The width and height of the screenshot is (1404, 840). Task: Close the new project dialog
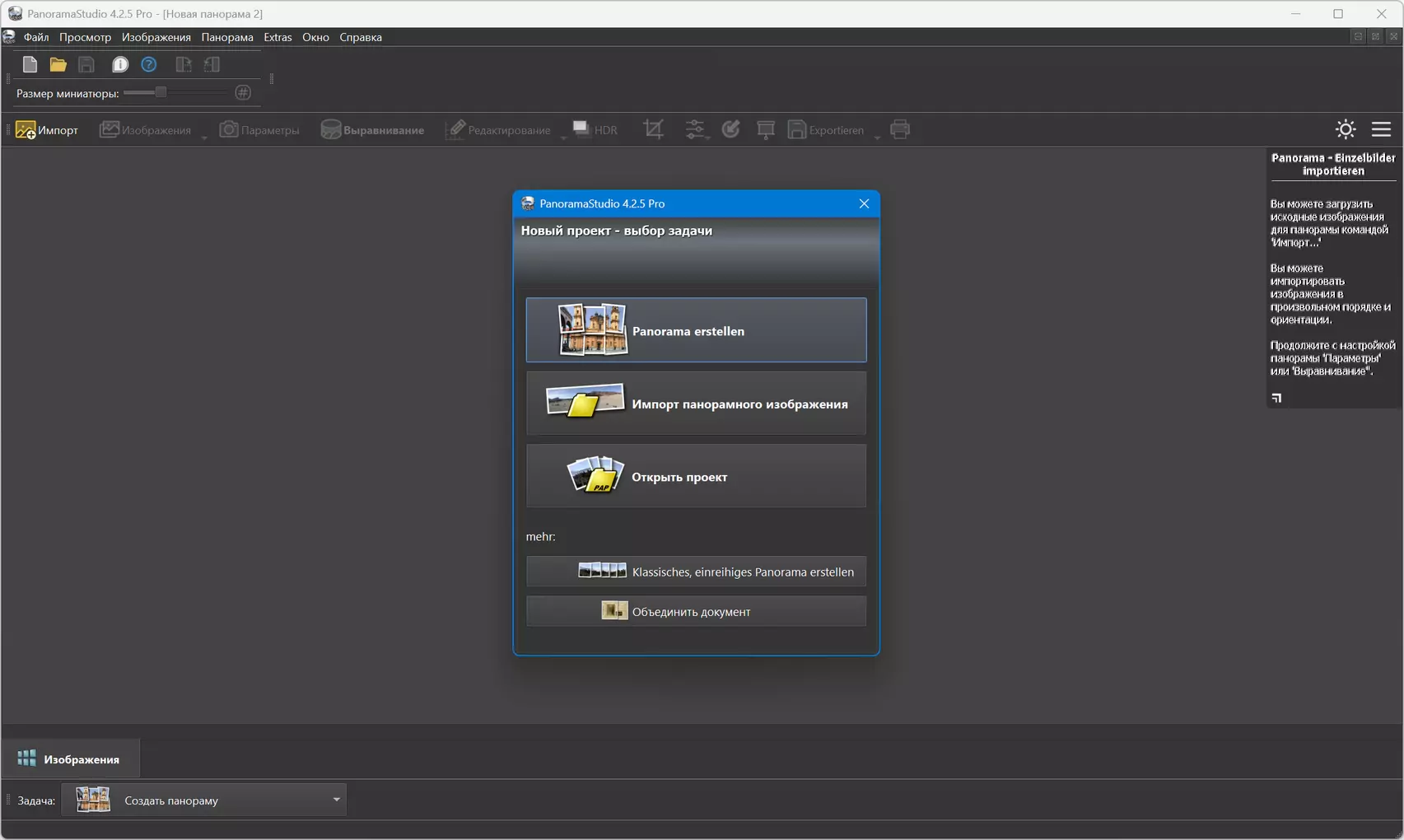[864, 203]
